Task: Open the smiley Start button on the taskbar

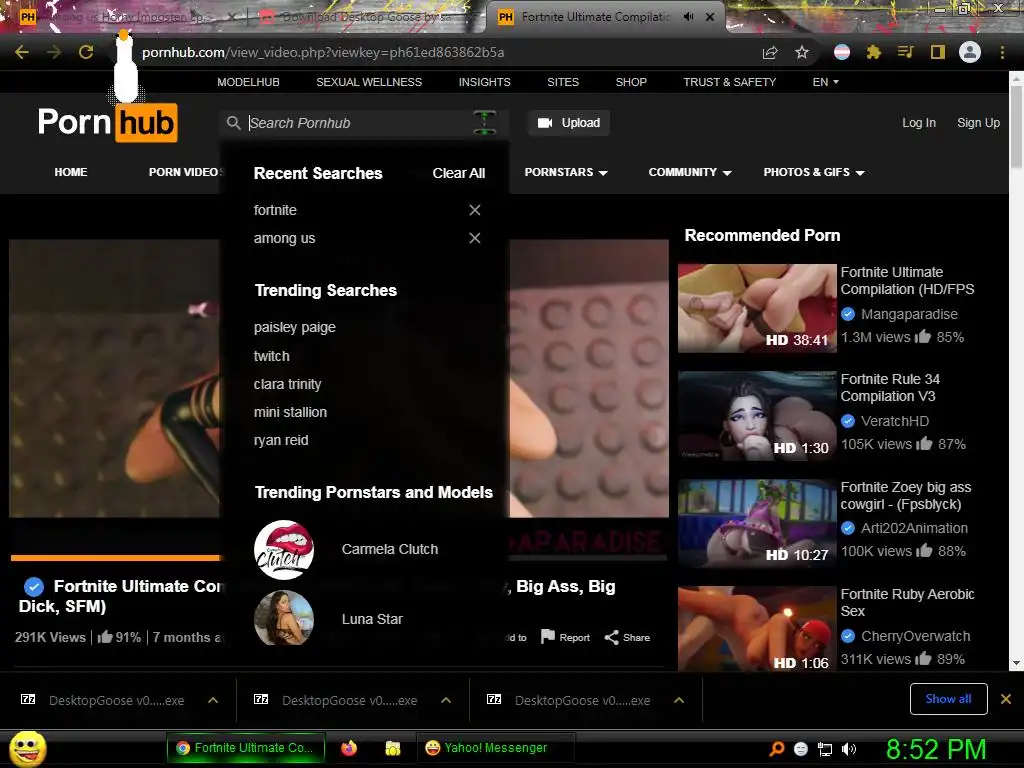Action: tap(27, 748)
